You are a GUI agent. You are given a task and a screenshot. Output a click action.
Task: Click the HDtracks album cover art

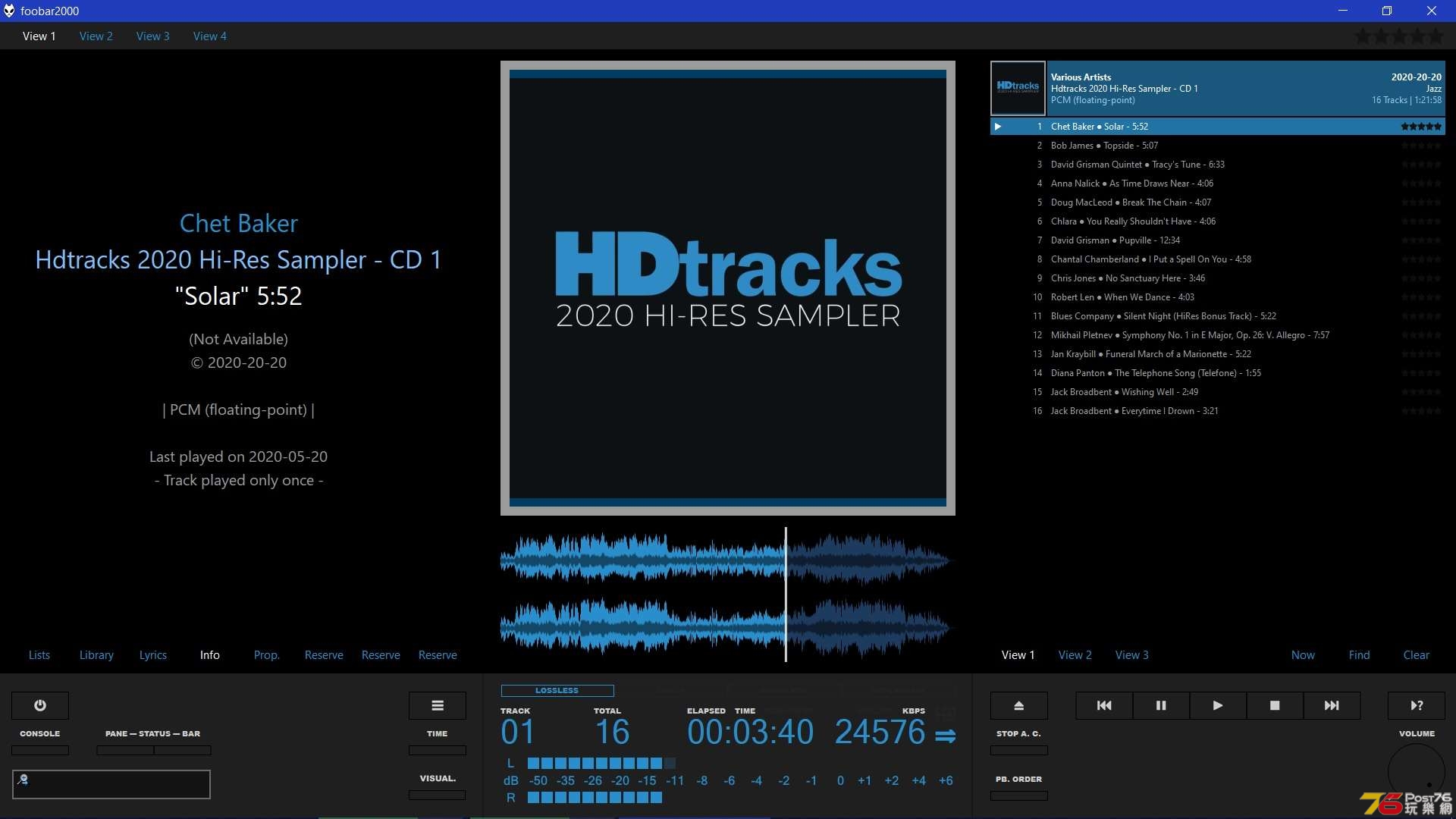[x=728, y=288]
